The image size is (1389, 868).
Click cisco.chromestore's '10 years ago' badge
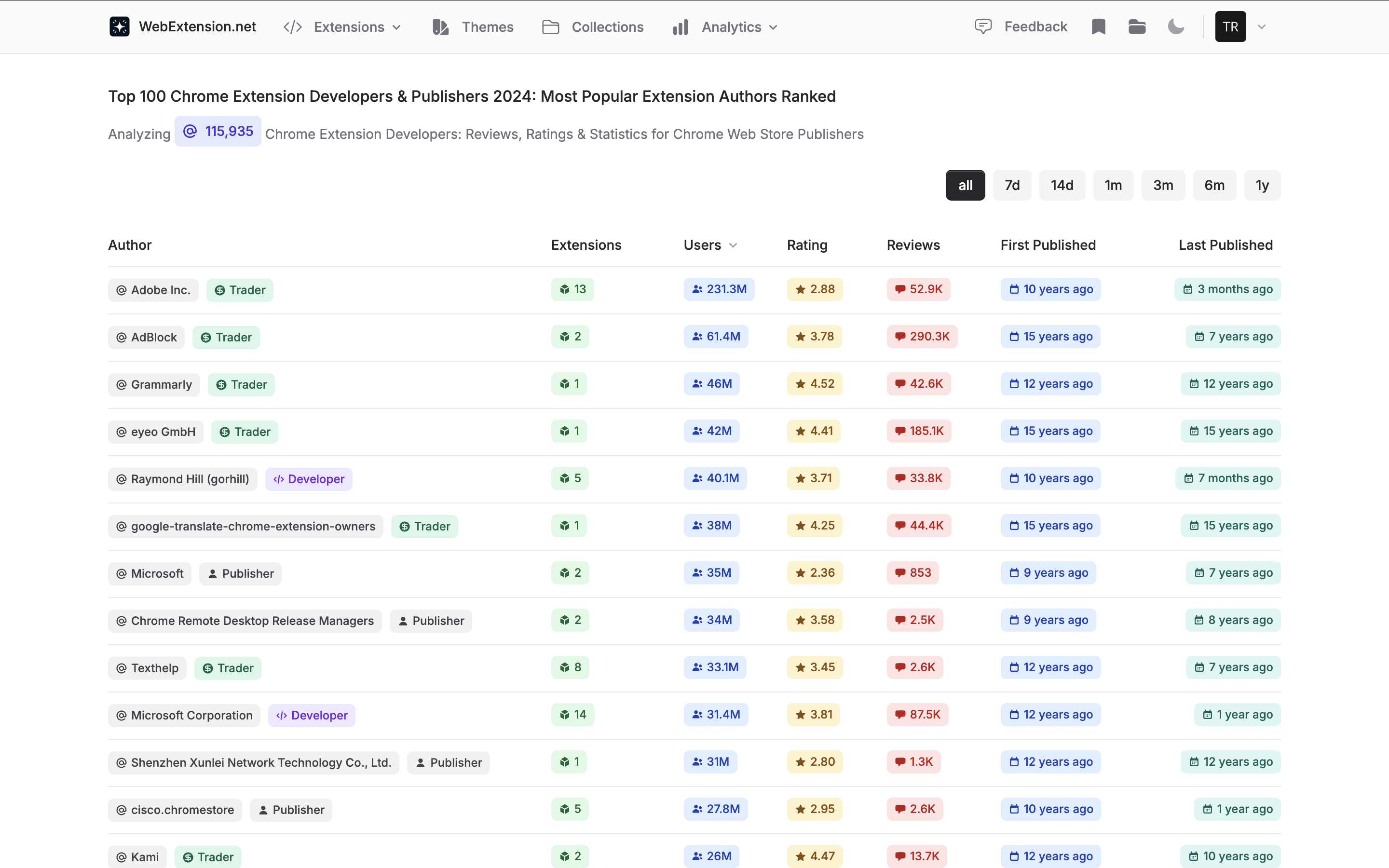[x=1051, y=809]
